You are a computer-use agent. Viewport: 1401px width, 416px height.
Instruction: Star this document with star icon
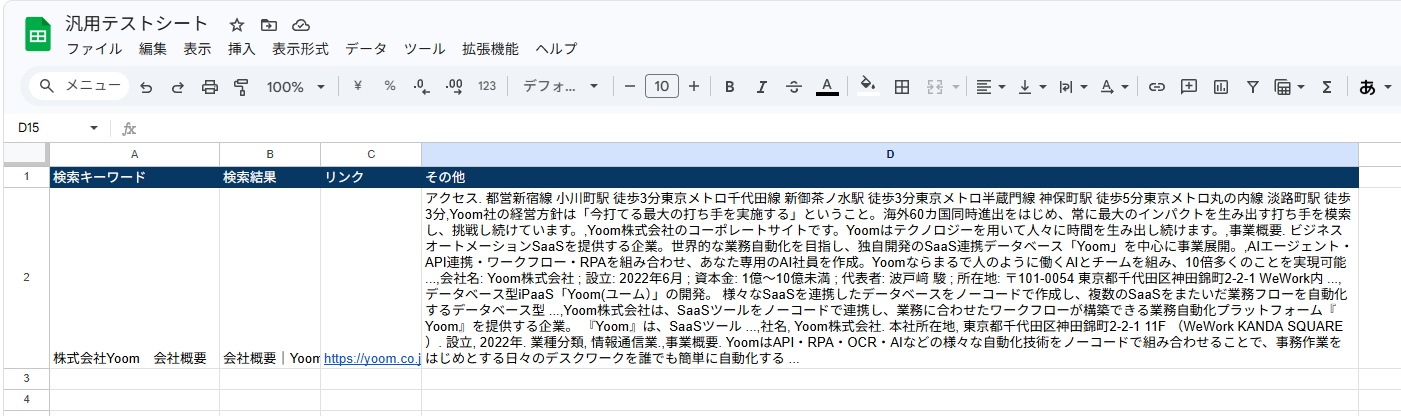pyautogui.click(x=237, y=25)
